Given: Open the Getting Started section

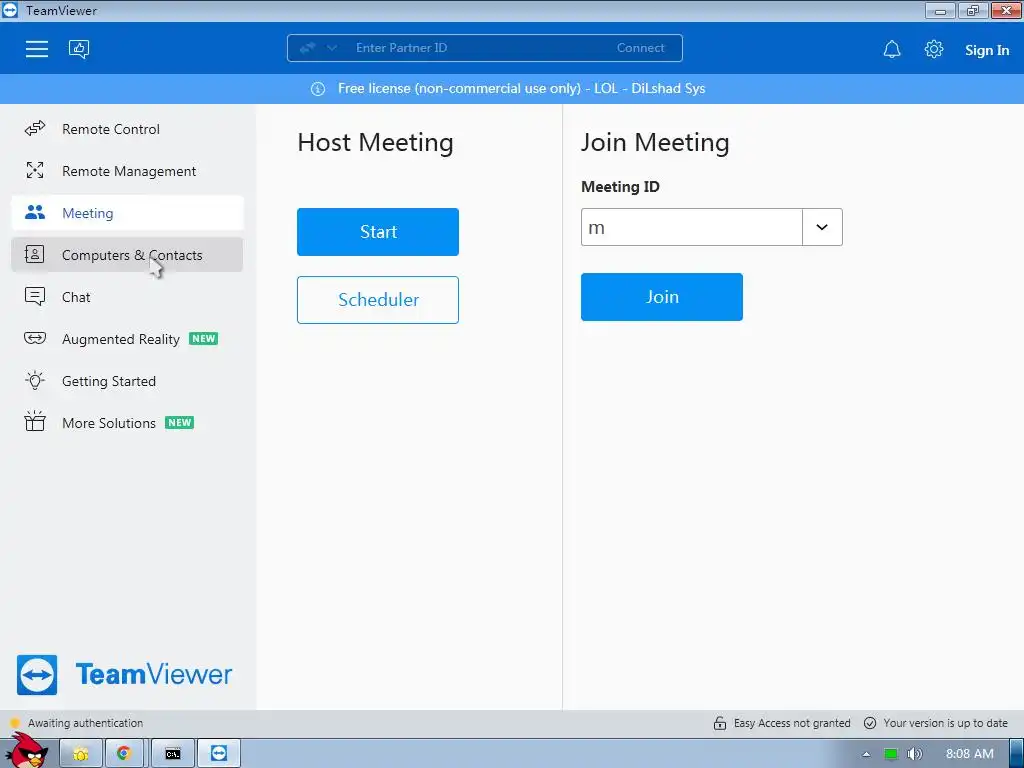Looking at the screenshot, I should (127, 381).
